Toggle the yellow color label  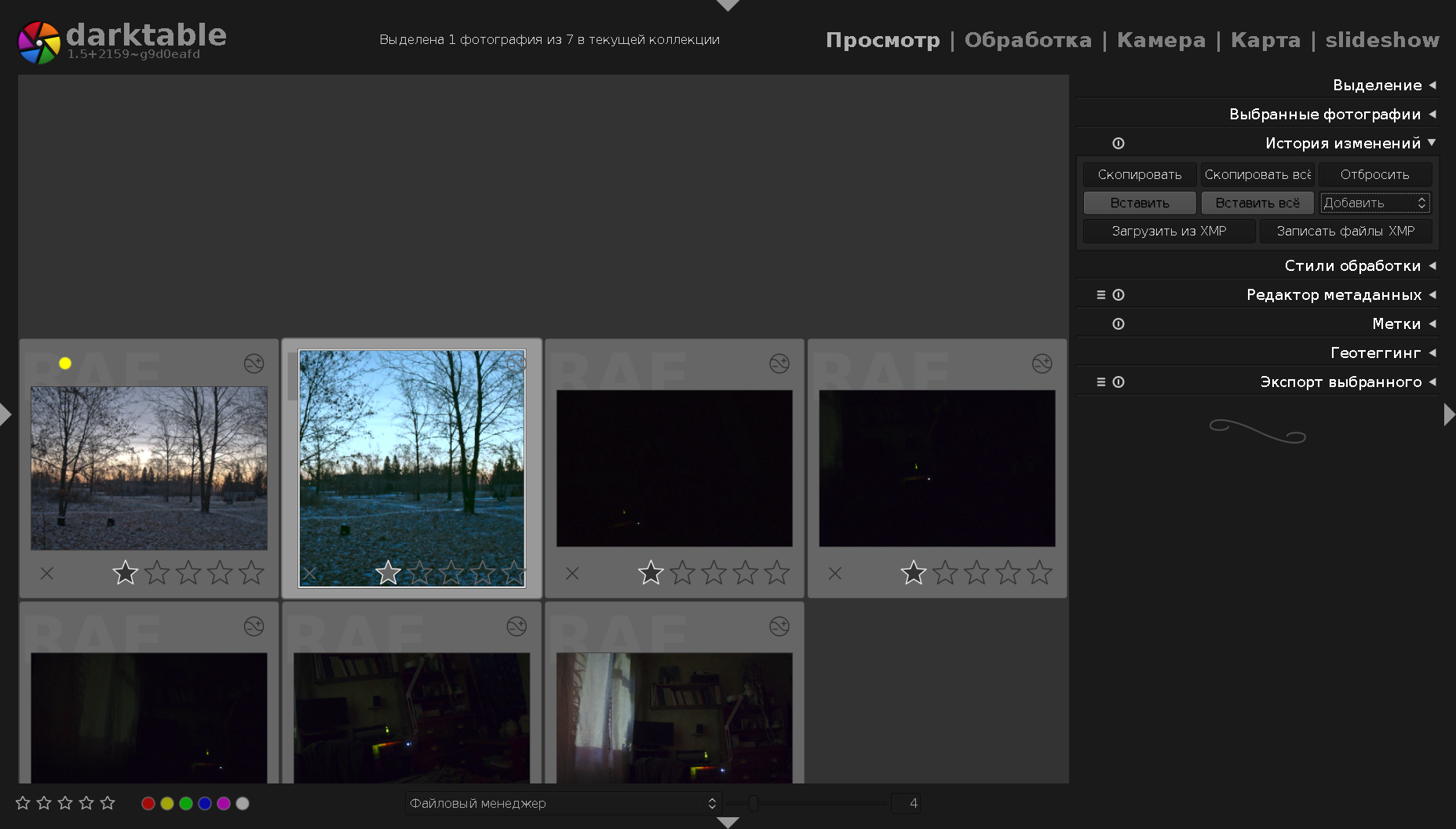pyautogui.click(x=166, y=803)
